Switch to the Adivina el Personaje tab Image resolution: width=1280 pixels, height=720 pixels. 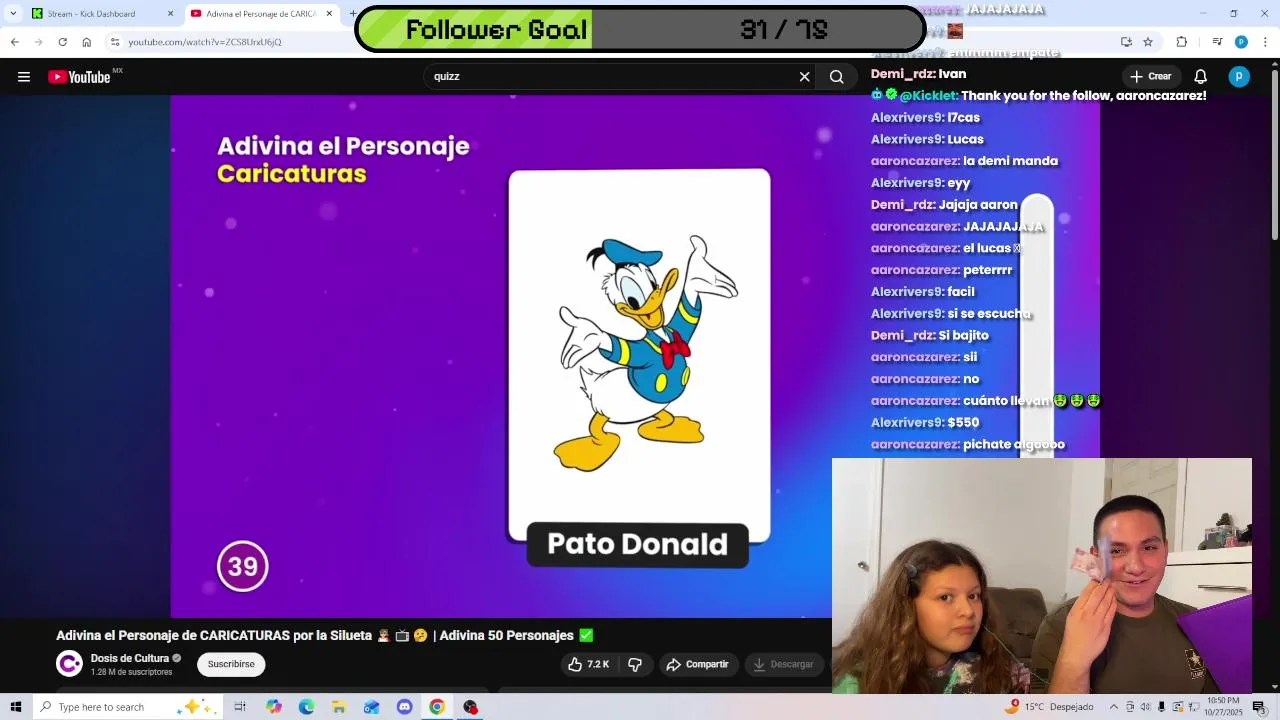click(x=260, y=14)
